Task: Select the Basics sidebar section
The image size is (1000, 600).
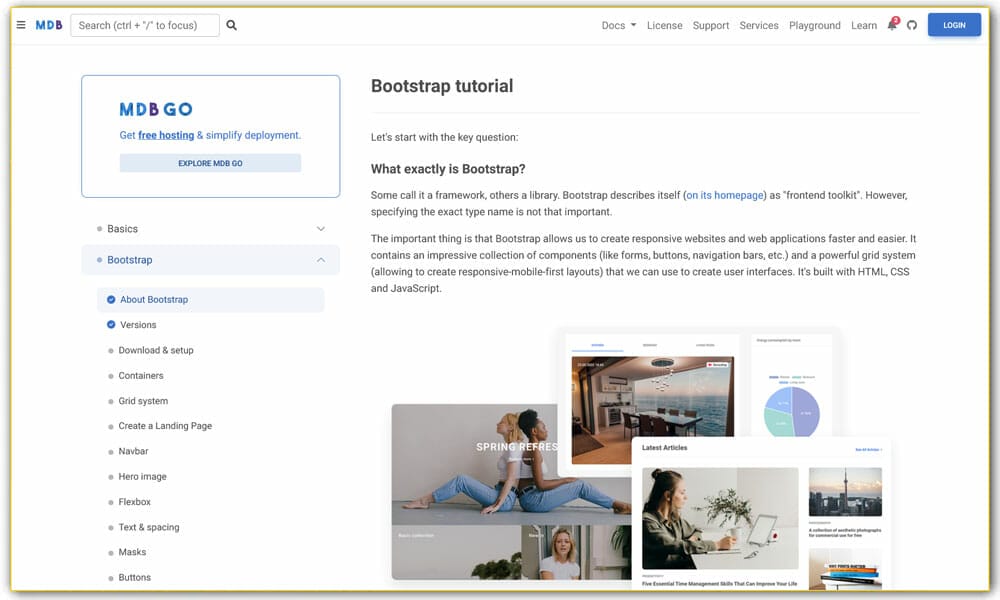Action: [x=210, y=228]
